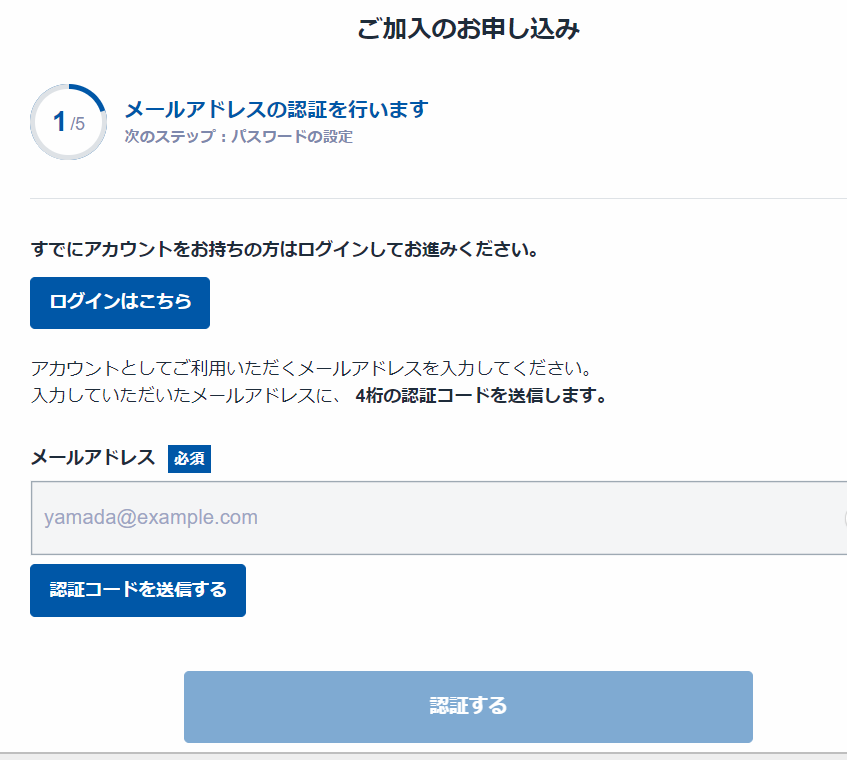The width and height of the screenshot is (847, 760).
Task: Click the メールアドレス field label
Action: click(x=93, y=458)
